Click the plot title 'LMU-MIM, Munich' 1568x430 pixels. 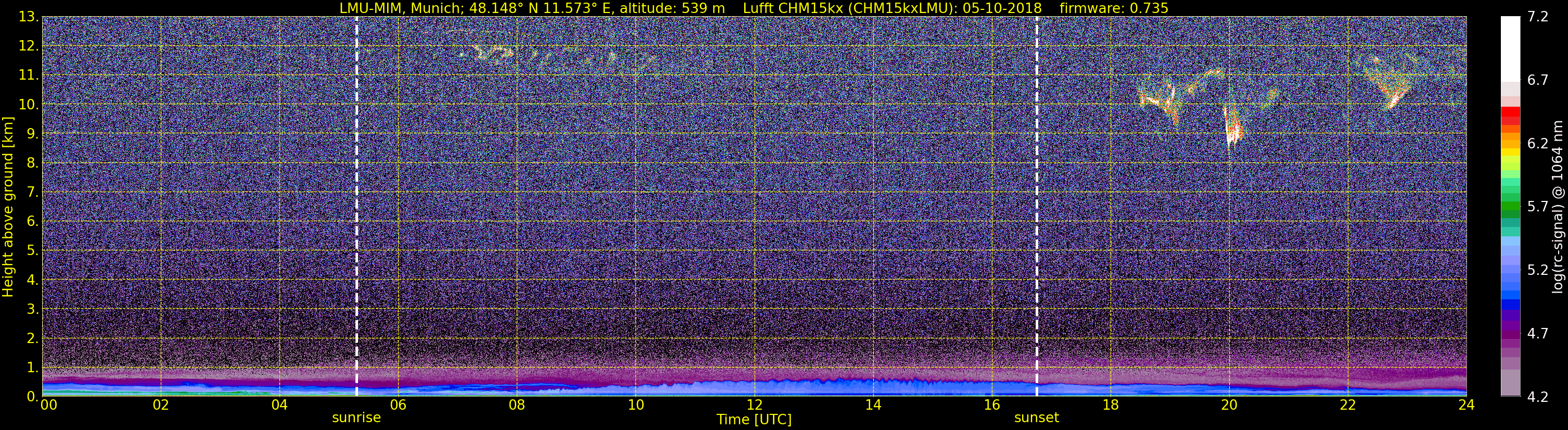402,8
